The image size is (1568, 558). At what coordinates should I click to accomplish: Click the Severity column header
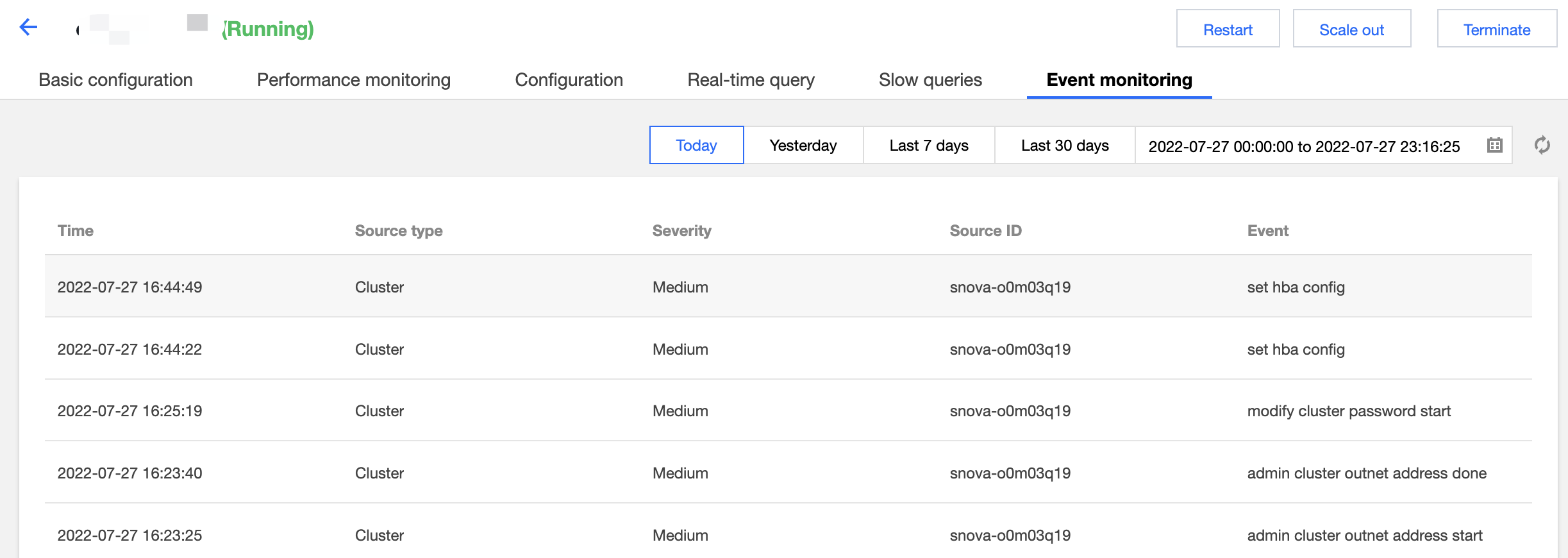681,231
